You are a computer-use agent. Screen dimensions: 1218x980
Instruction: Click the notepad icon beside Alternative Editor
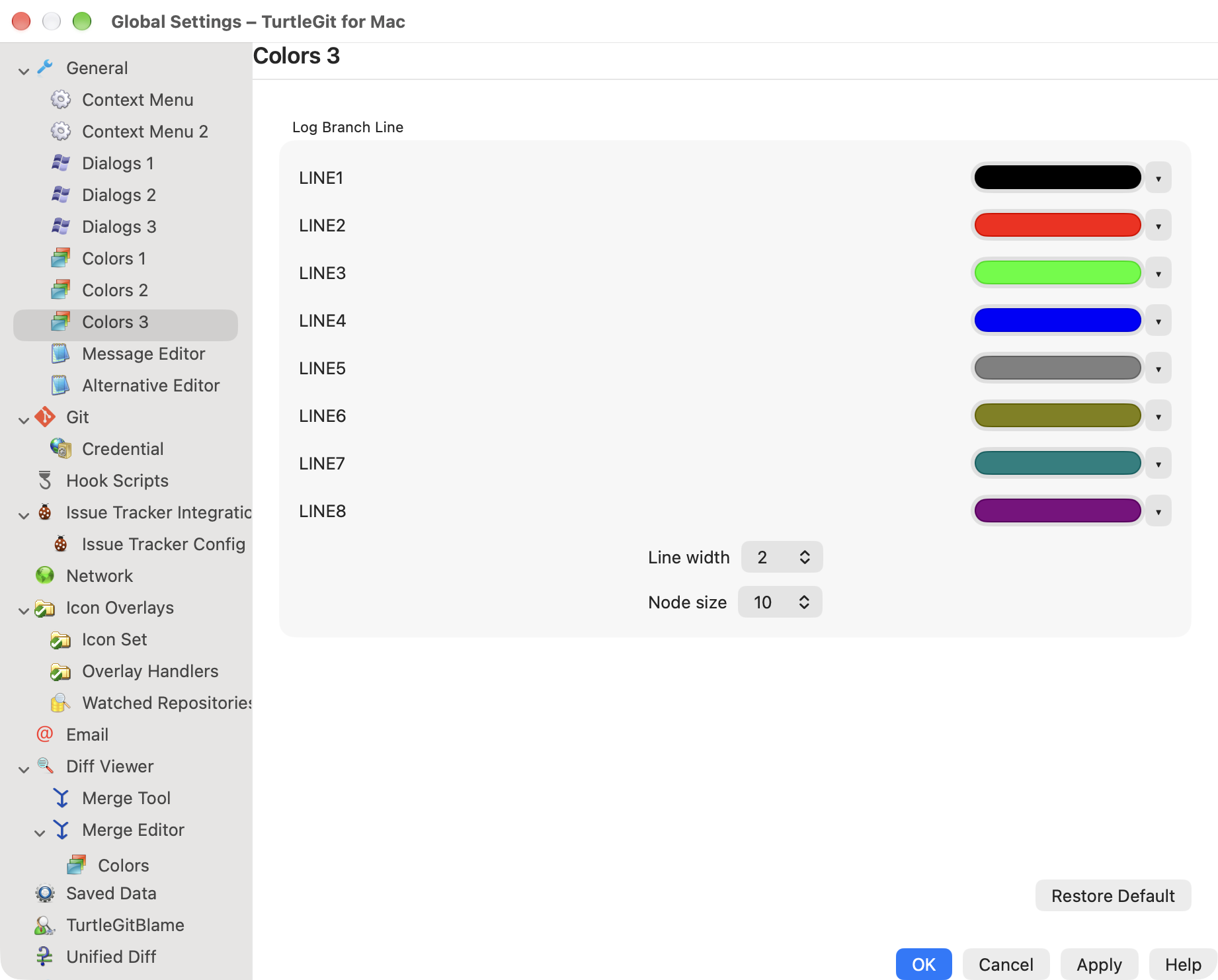coord(61,385)
